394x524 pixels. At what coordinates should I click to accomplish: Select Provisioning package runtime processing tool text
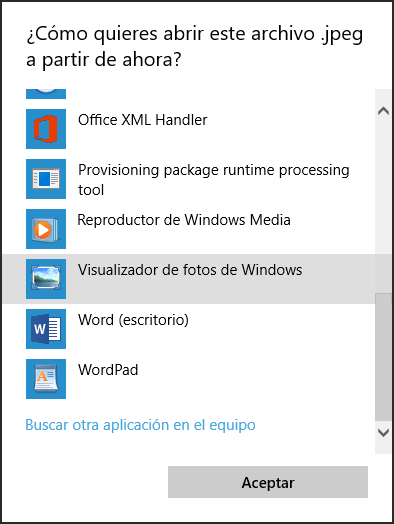tap(214, 179)
